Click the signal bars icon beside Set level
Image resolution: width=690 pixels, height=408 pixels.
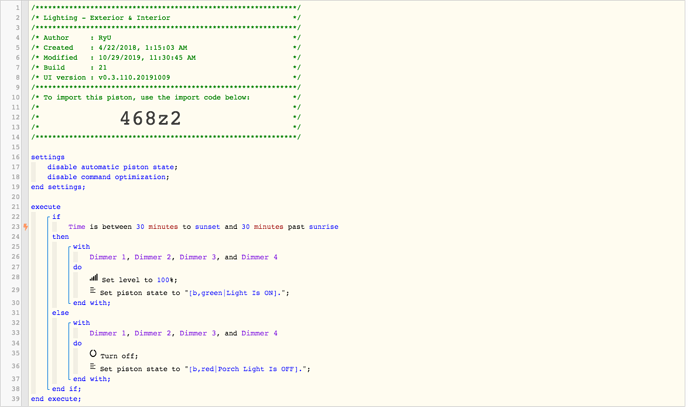(x=94, y=278)
